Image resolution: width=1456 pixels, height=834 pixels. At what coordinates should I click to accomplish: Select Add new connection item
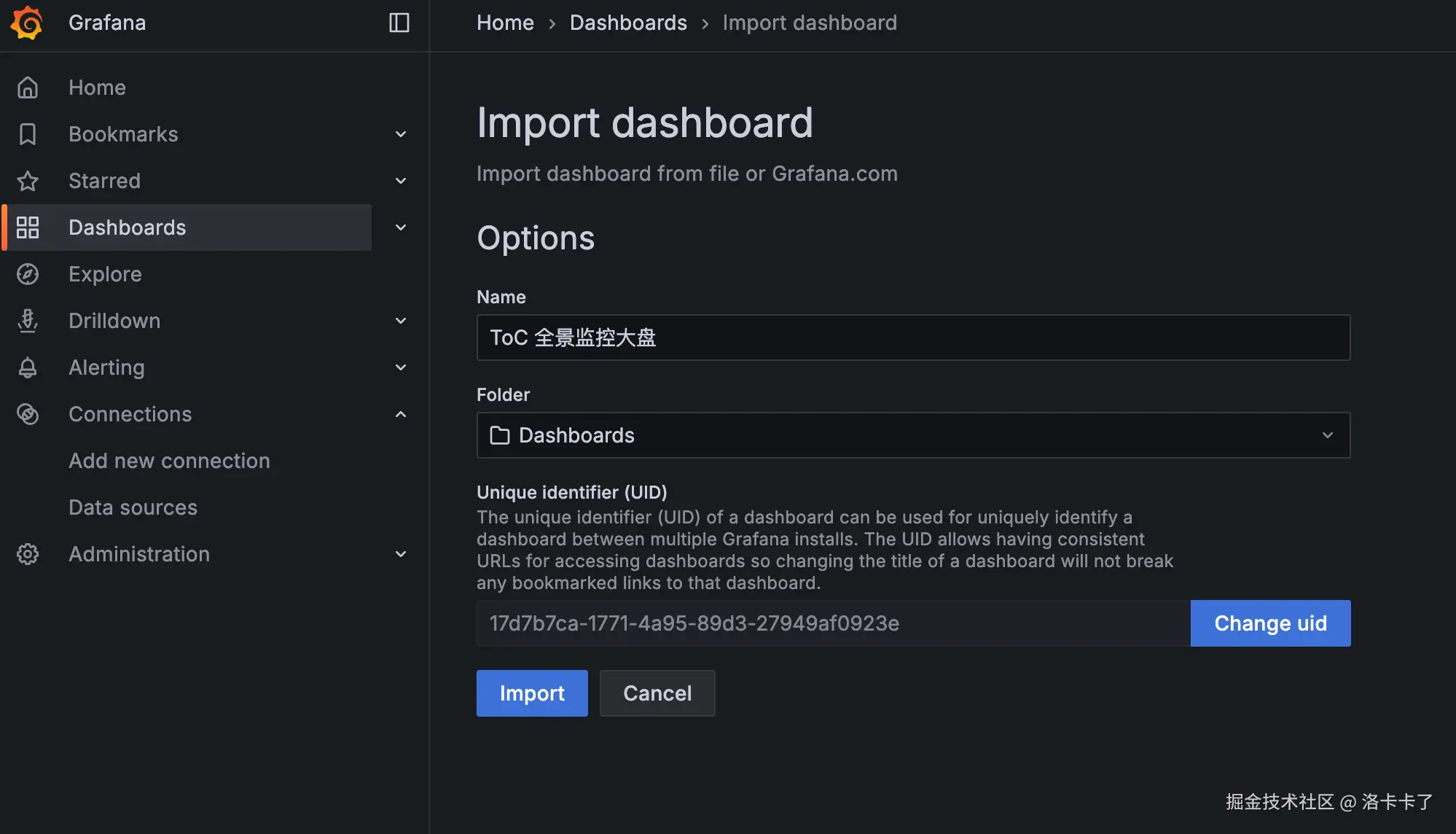click(x=169, y=461)
